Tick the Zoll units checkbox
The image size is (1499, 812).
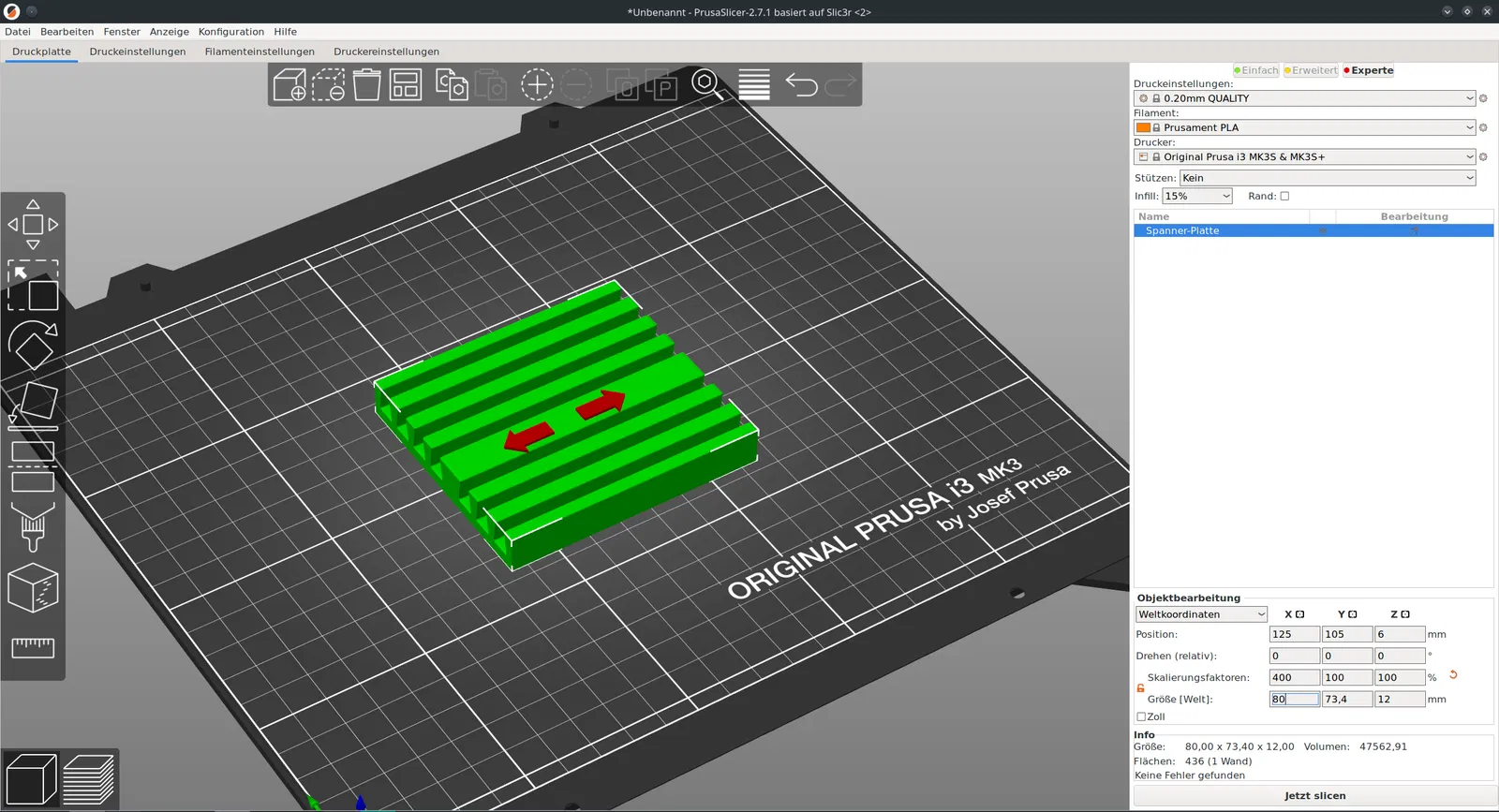point(1141,717)
